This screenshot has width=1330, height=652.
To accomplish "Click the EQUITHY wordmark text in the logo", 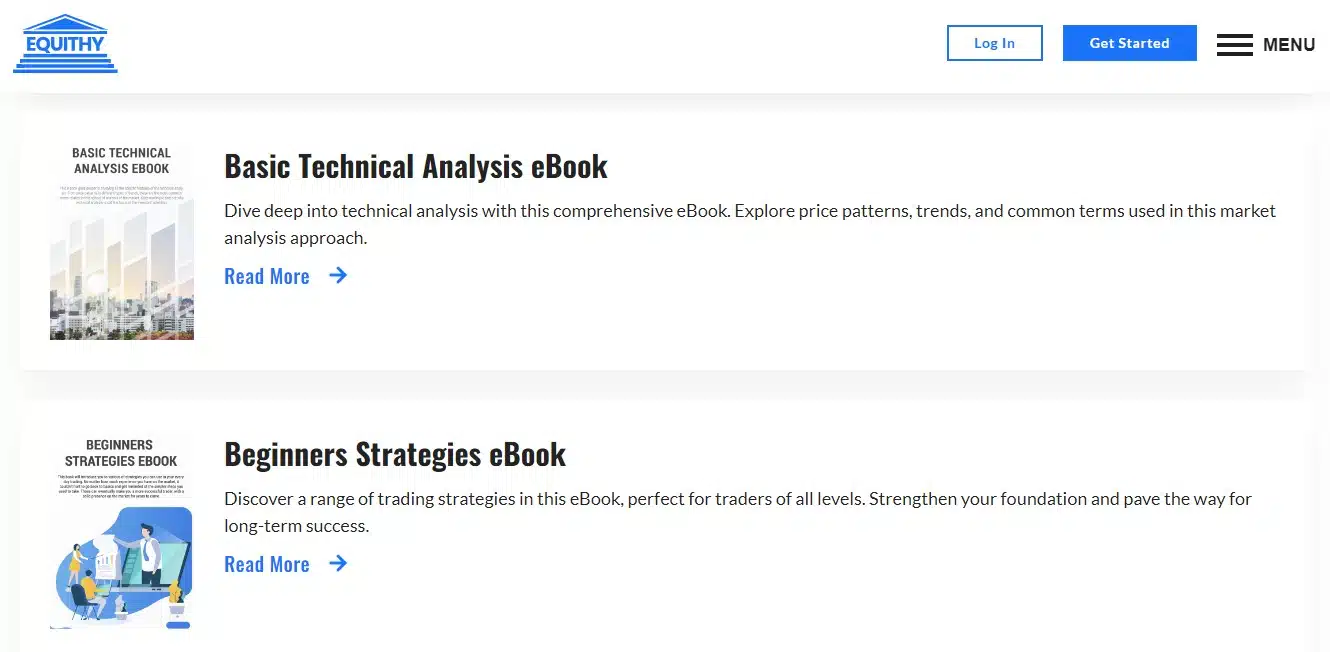I will 65,44.
